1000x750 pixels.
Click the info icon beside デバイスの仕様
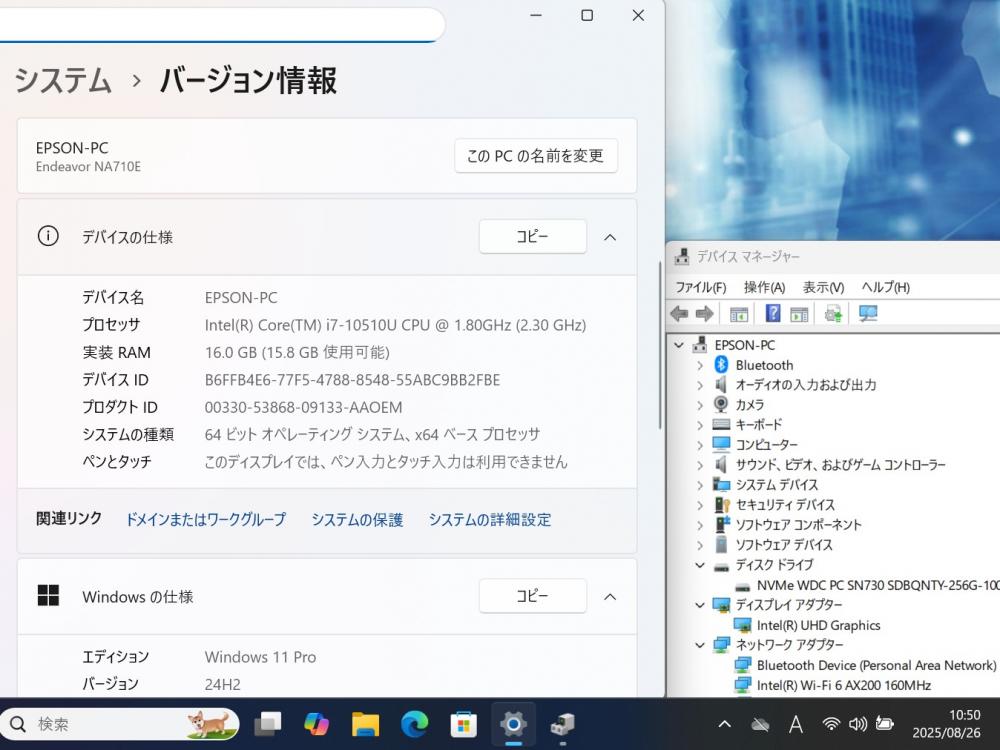(x=48, y=236)
